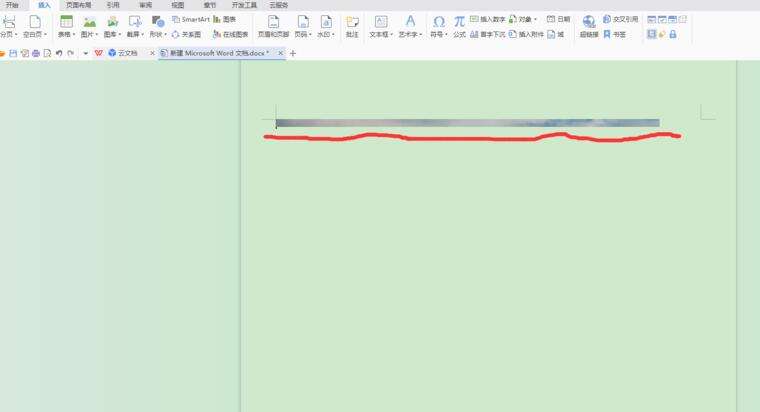Image resolution: width=760 pixels, height=412 pixels.
Task: Insert a table using the 表格 icon
Action: [x=66, y=22]
